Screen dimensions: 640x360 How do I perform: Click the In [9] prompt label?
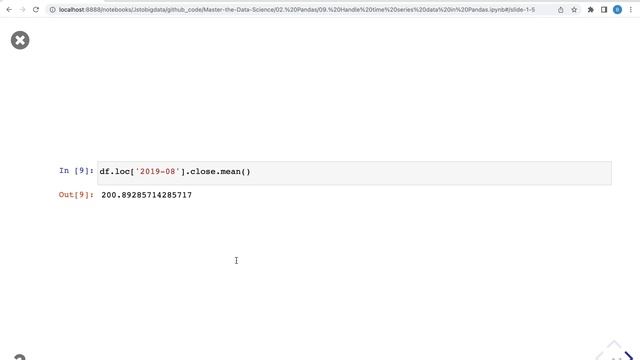coord(76,171)
